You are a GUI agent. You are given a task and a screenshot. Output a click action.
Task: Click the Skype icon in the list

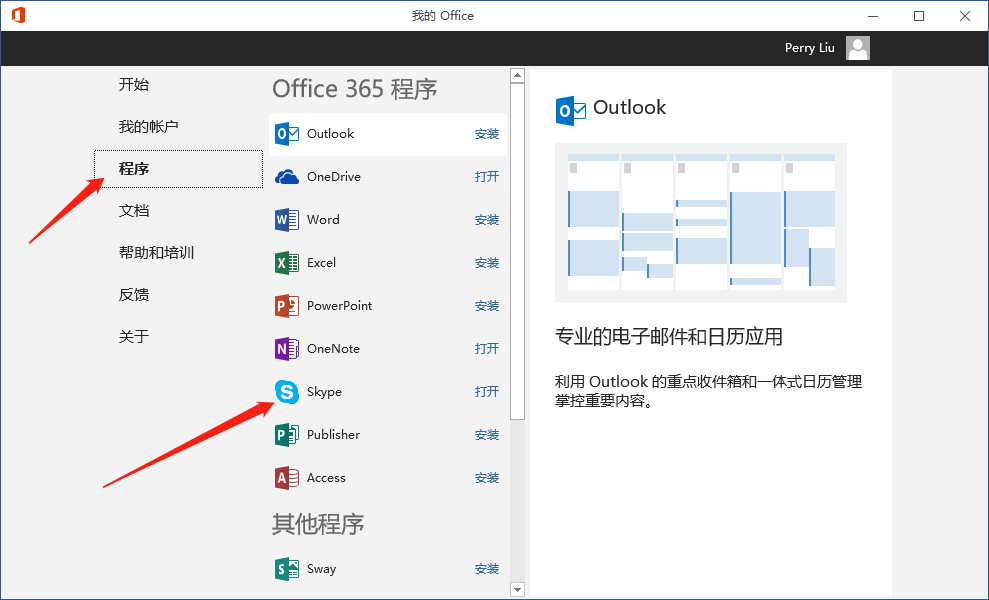click(287, 392)
